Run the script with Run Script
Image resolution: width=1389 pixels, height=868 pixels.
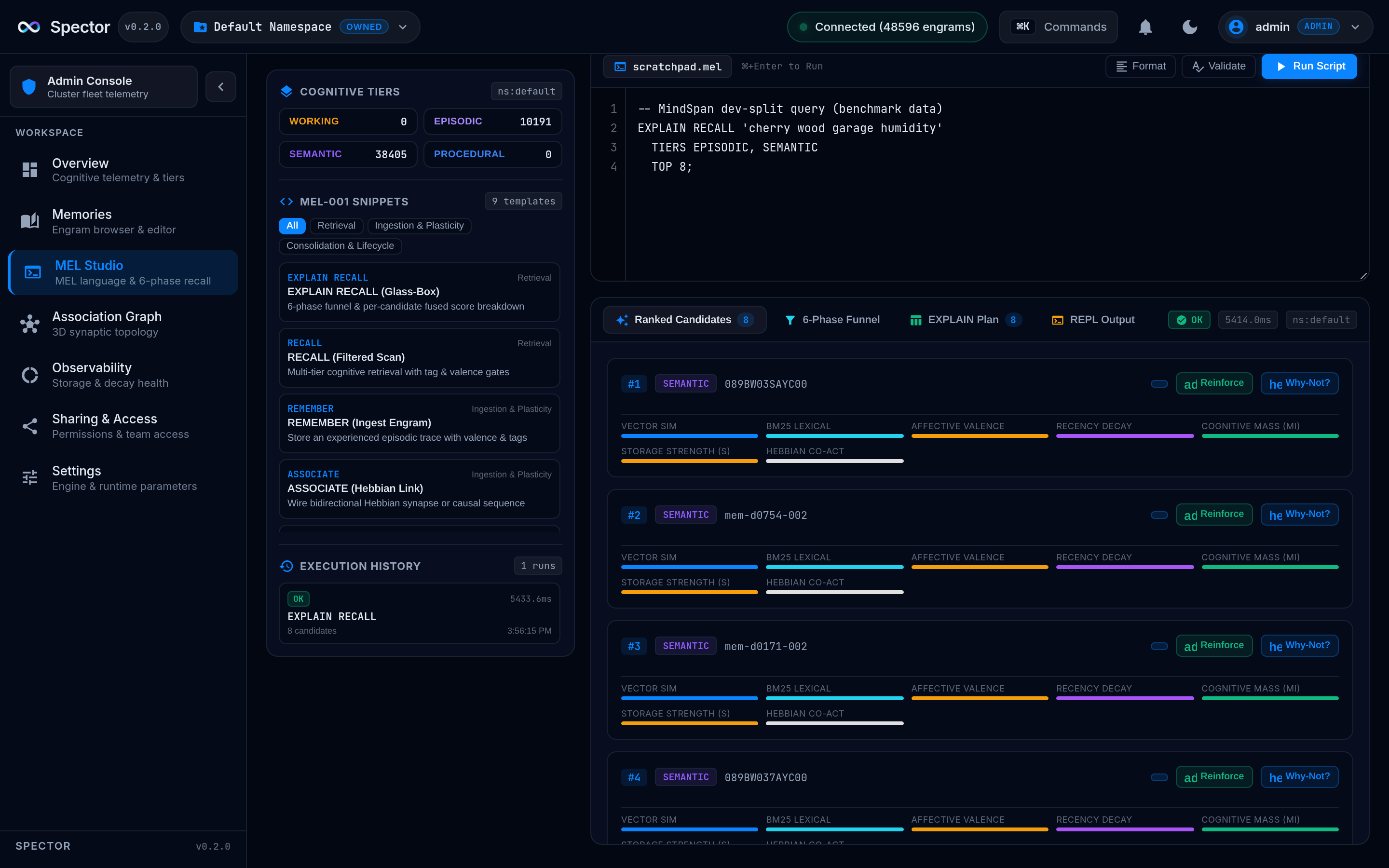[1309, 67]
